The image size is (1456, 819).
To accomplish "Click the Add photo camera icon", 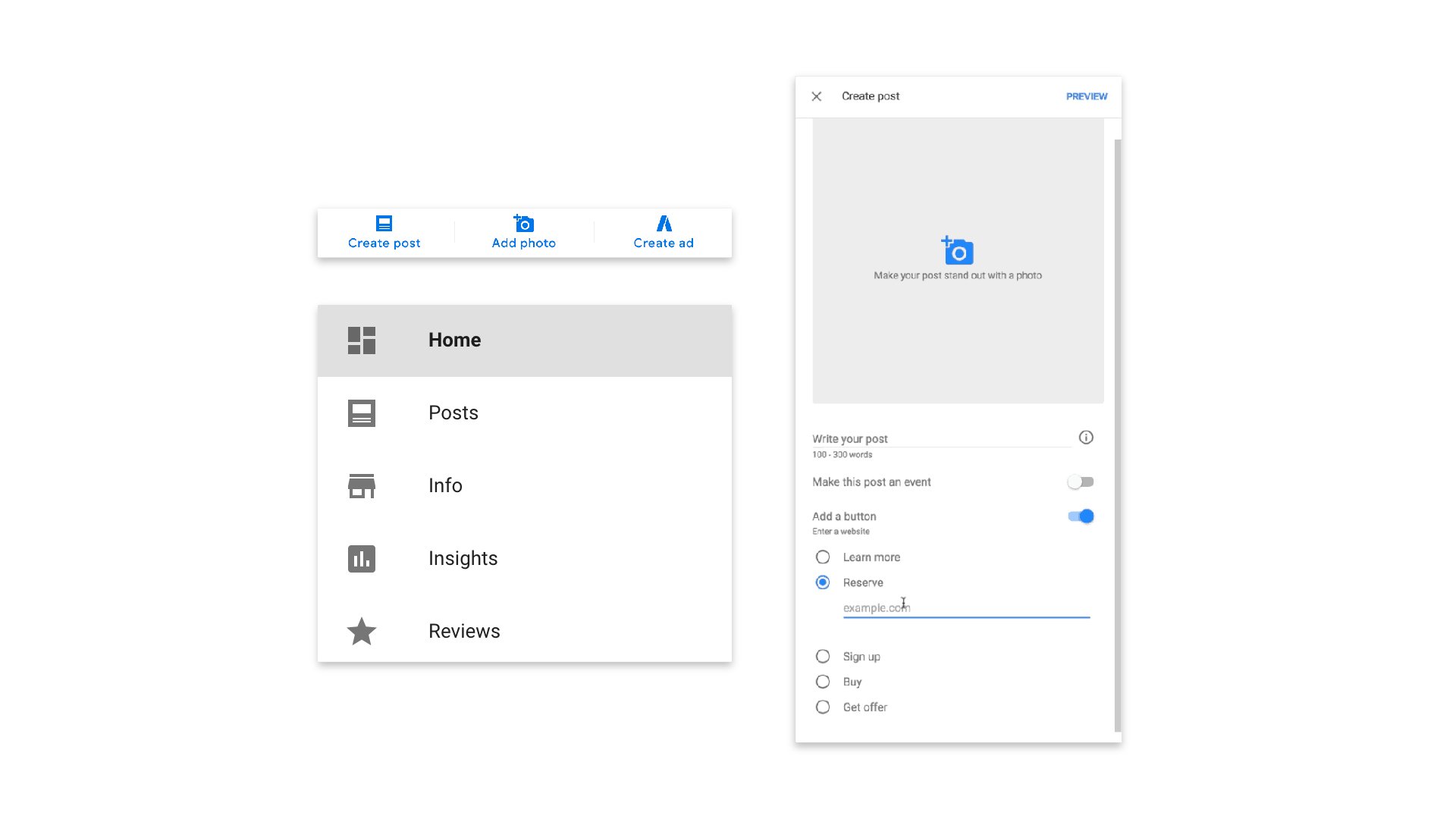I will pyautogui.click(x=524, y=224).
